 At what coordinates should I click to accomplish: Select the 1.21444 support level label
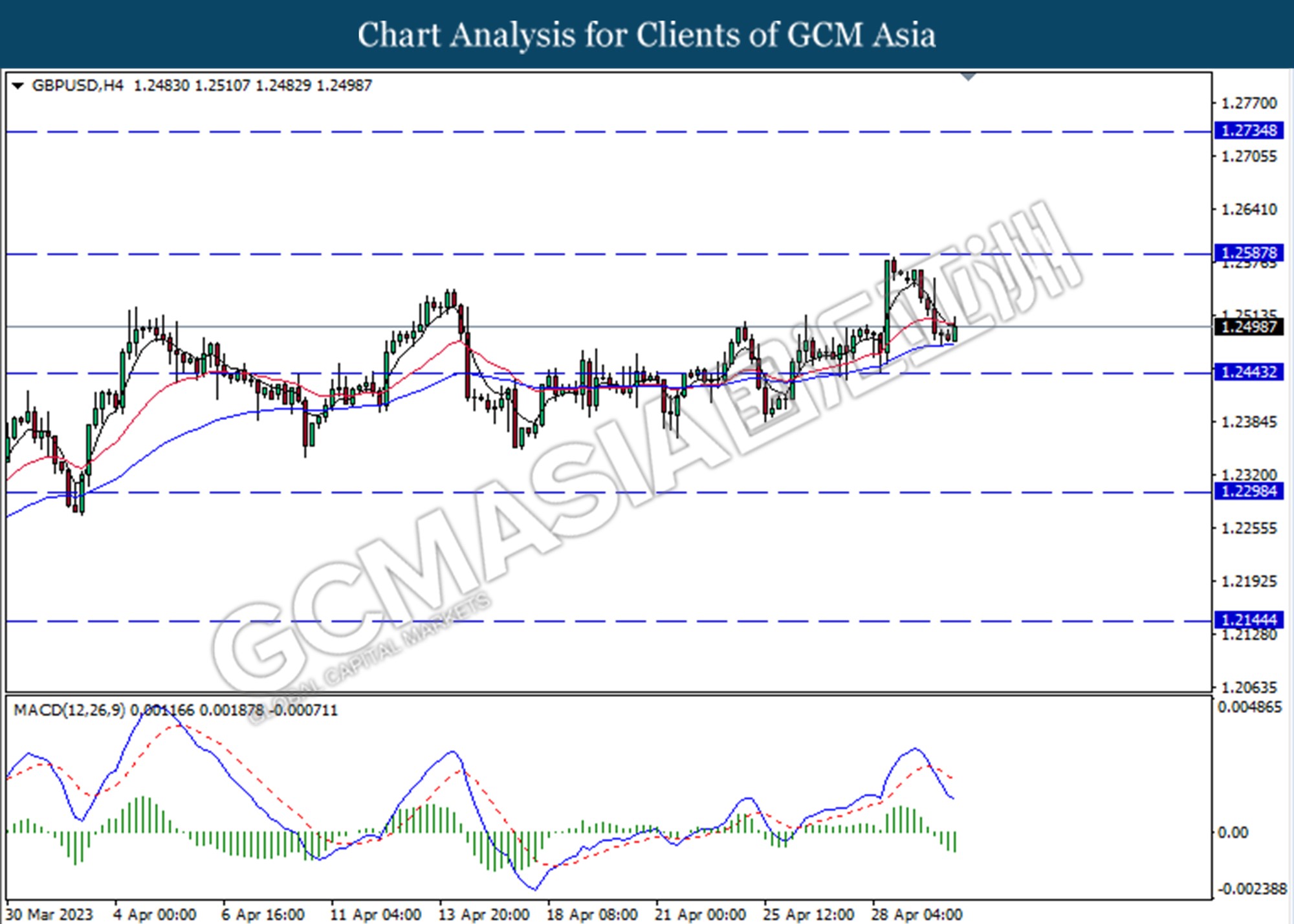click(x=1249, y=620)
